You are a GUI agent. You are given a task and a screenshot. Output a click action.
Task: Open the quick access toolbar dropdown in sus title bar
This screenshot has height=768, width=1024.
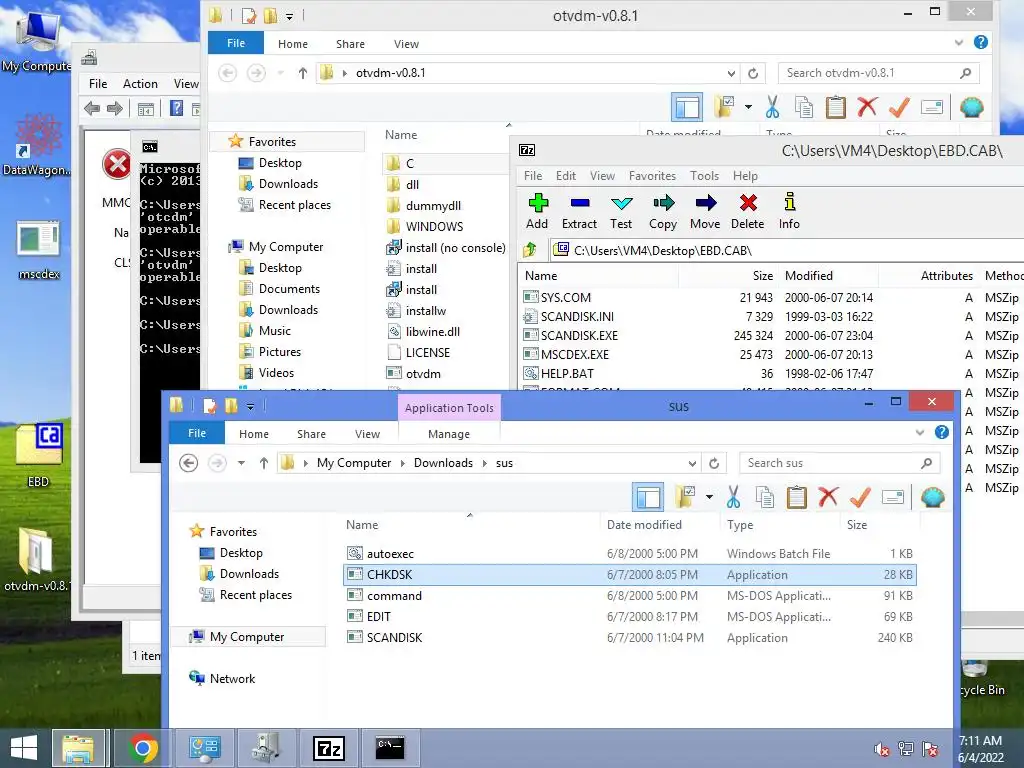pos(250,406)
